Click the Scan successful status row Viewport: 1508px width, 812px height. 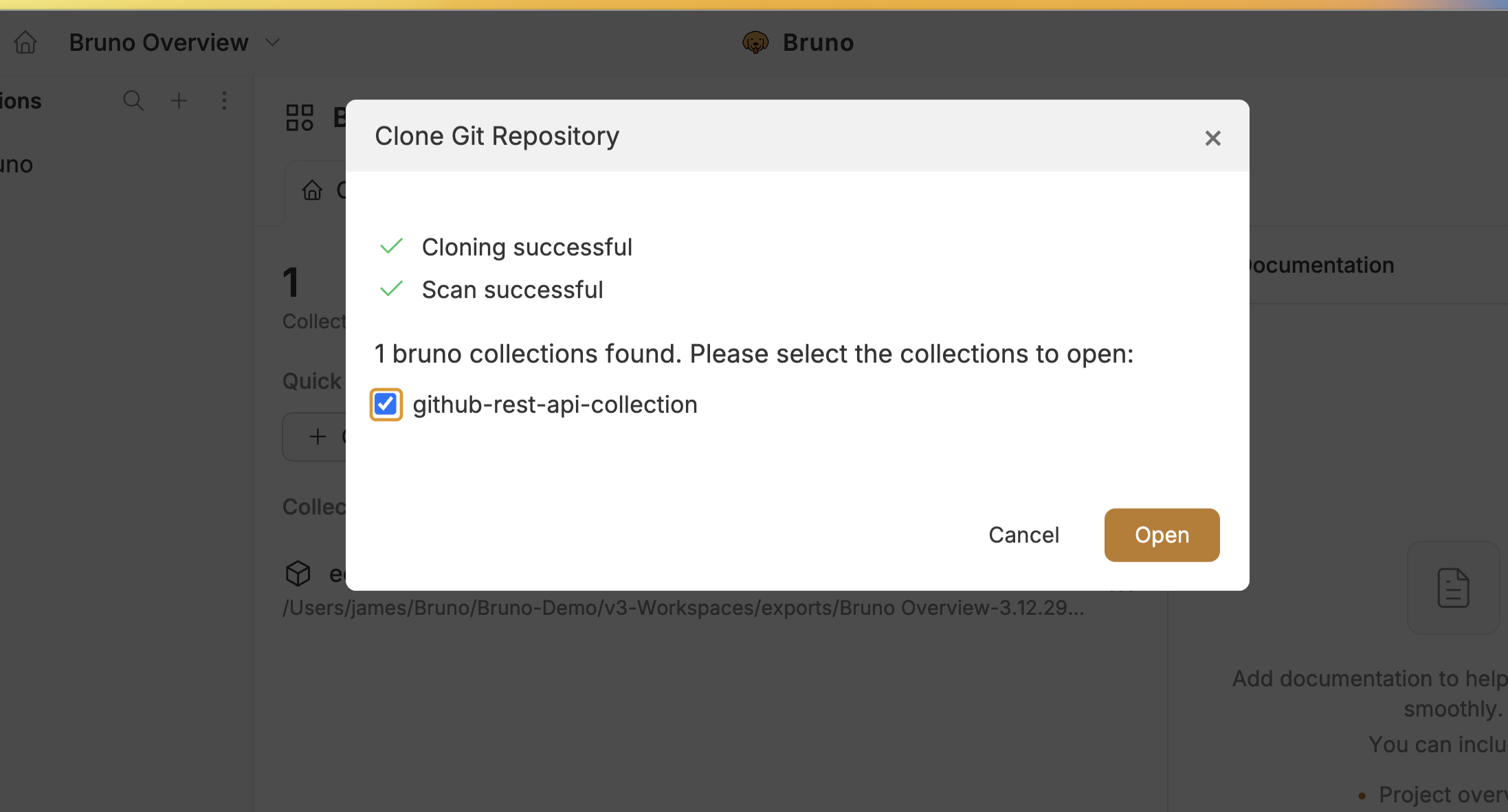(x=512, y=289)
